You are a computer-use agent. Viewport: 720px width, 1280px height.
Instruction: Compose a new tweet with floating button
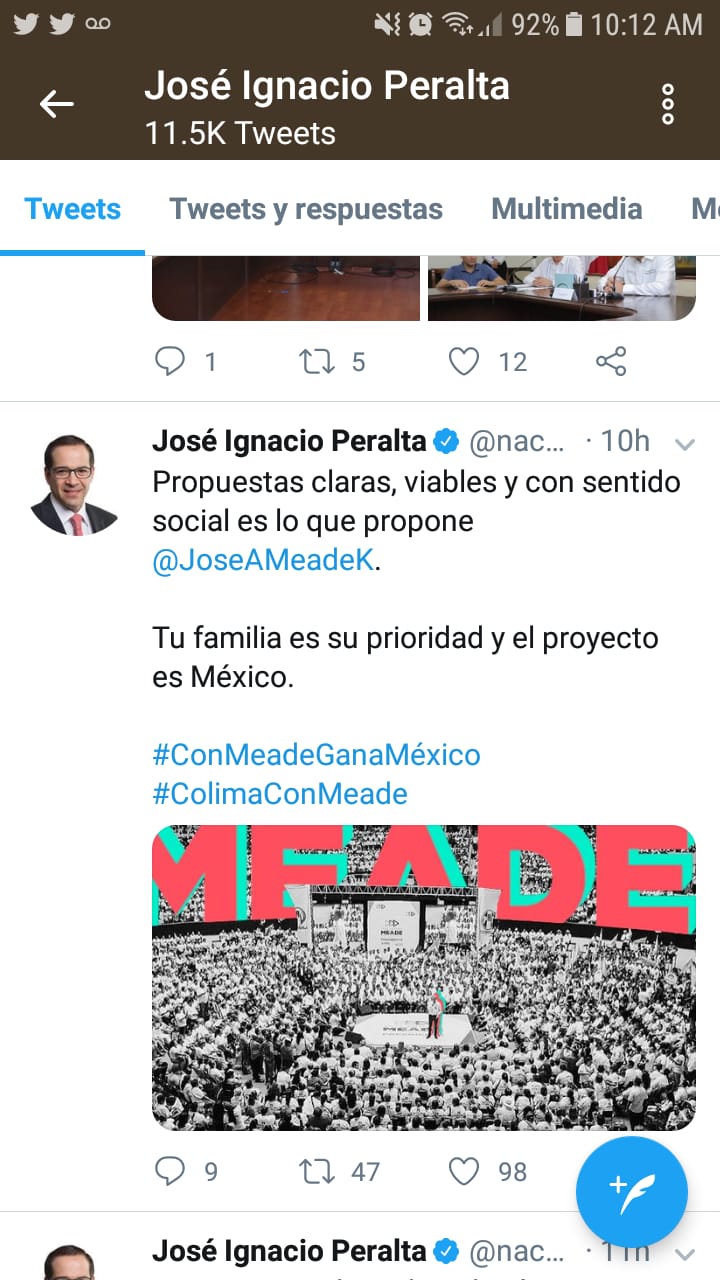tap(632, 1192)
